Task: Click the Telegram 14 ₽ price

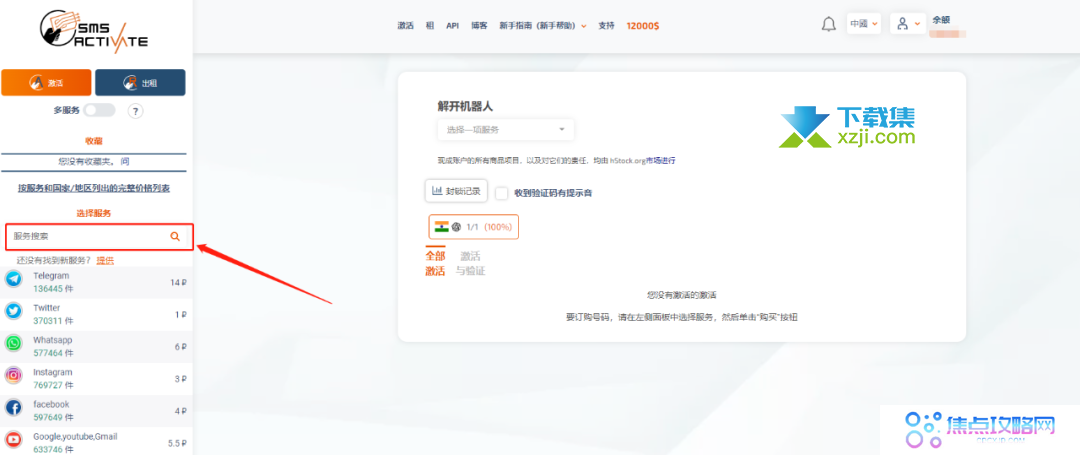Action: point(178,283)
